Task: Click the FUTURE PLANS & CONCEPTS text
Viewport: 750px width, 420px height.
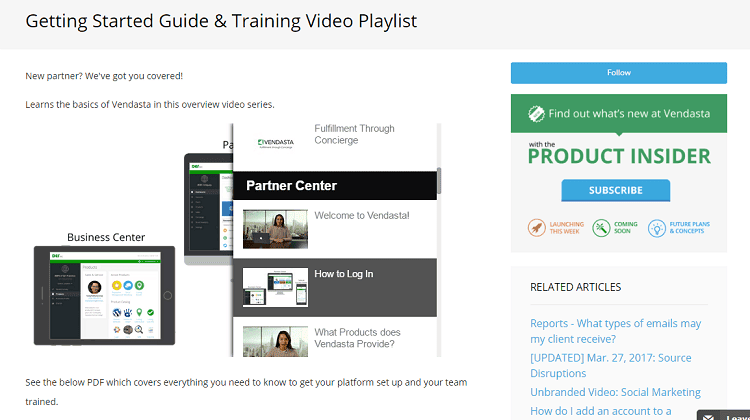Action: coord(689,227)
